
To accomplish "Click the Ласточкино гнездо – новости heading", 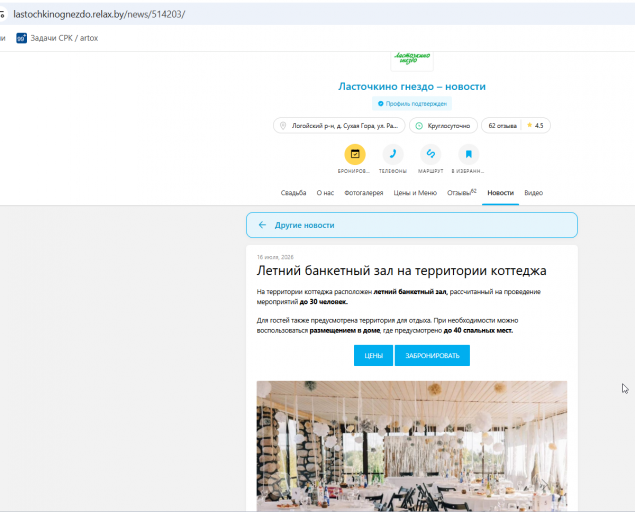I will pos(412,86).
